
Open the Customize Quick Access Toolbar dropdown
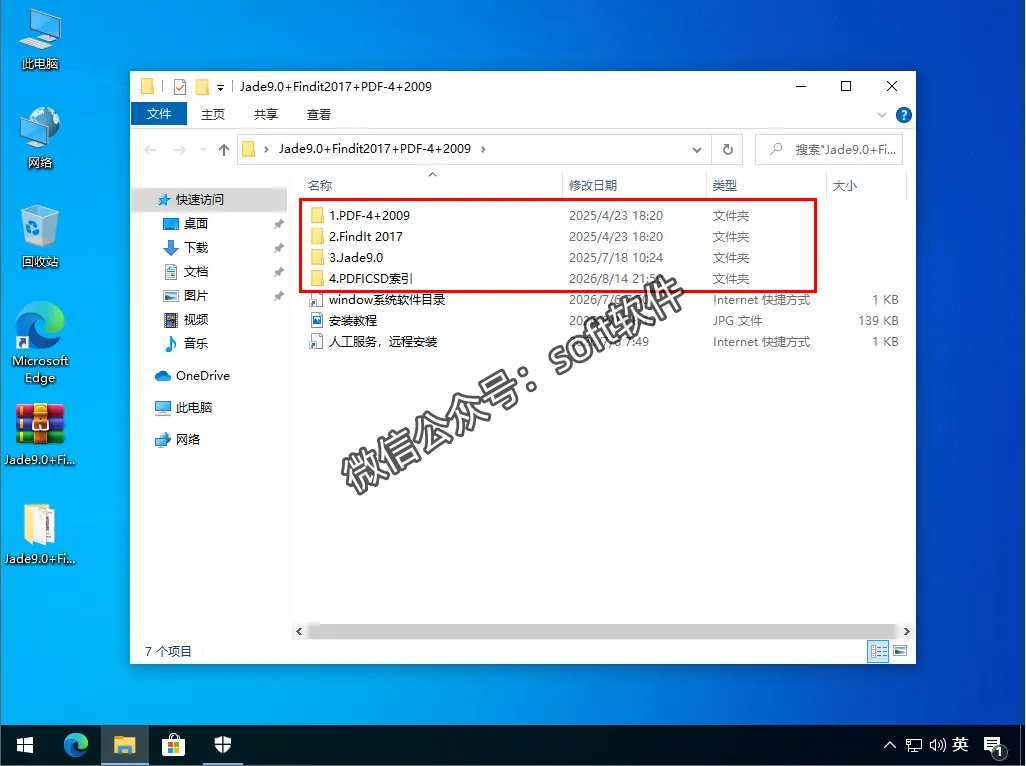pos(221,87)
